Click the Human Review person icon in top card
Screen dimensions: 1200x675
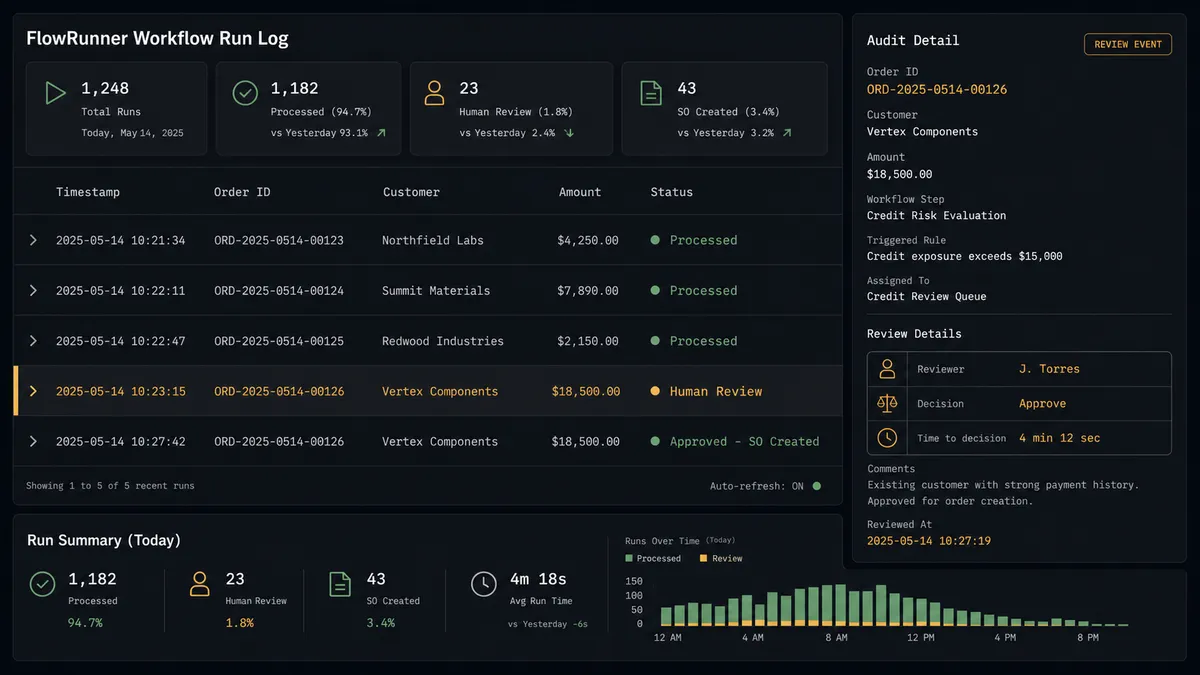click(434, 94)
